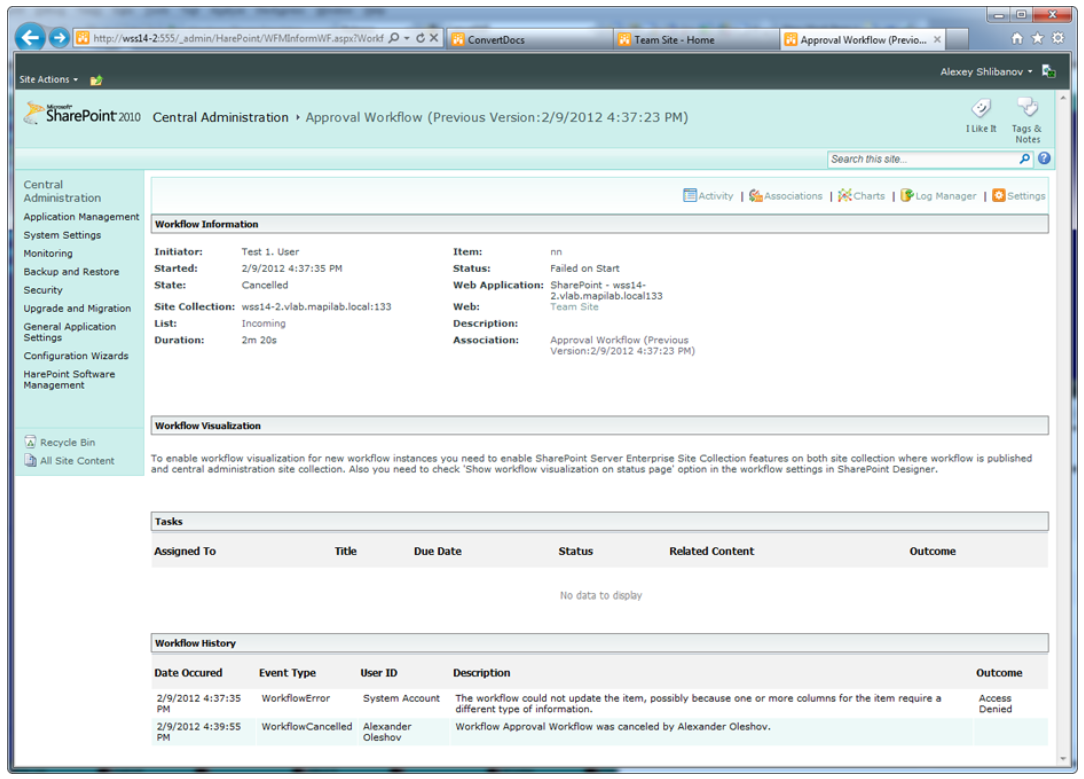The image size is (1084, 779).
Task: Open the Team Site web link
Action: click(x=574, y=307)
